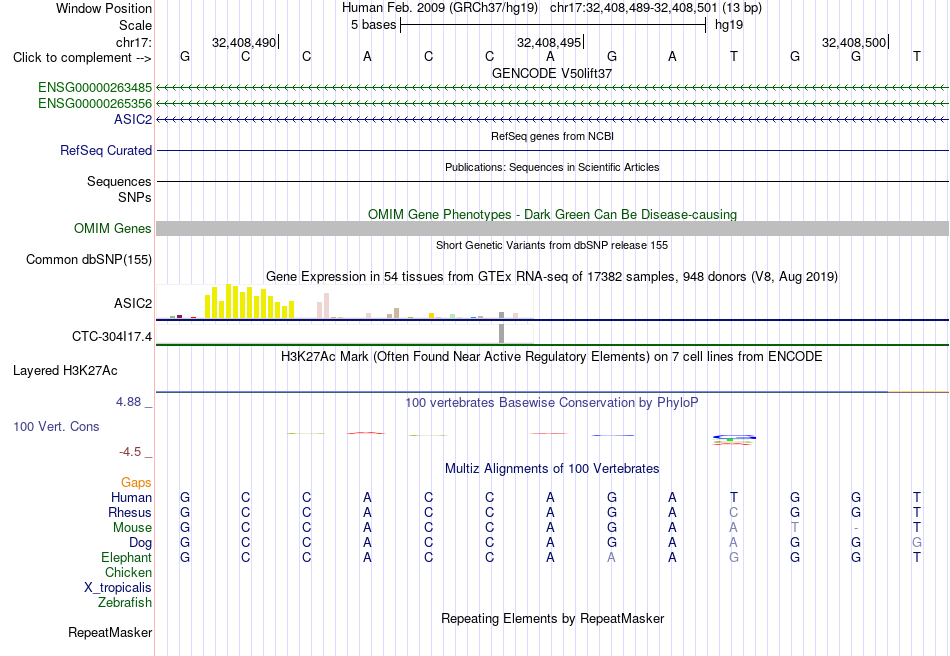
Task: Select the Zebrafish species row label
Action: (125, 603)
